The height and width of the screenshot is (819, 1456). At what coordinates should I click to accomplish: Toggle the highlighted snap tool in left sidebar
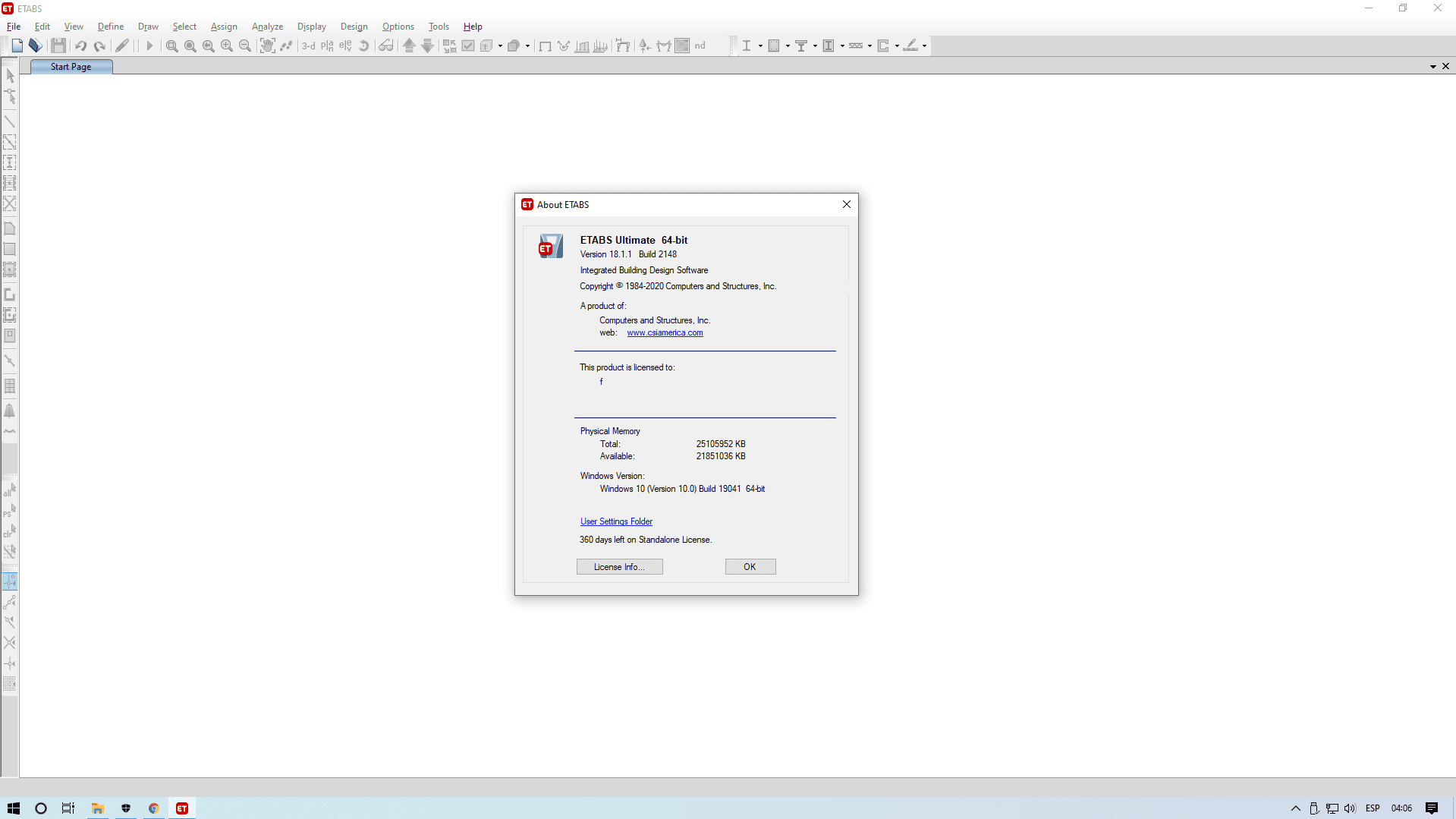pyautogui.click(x=10, y=581)
